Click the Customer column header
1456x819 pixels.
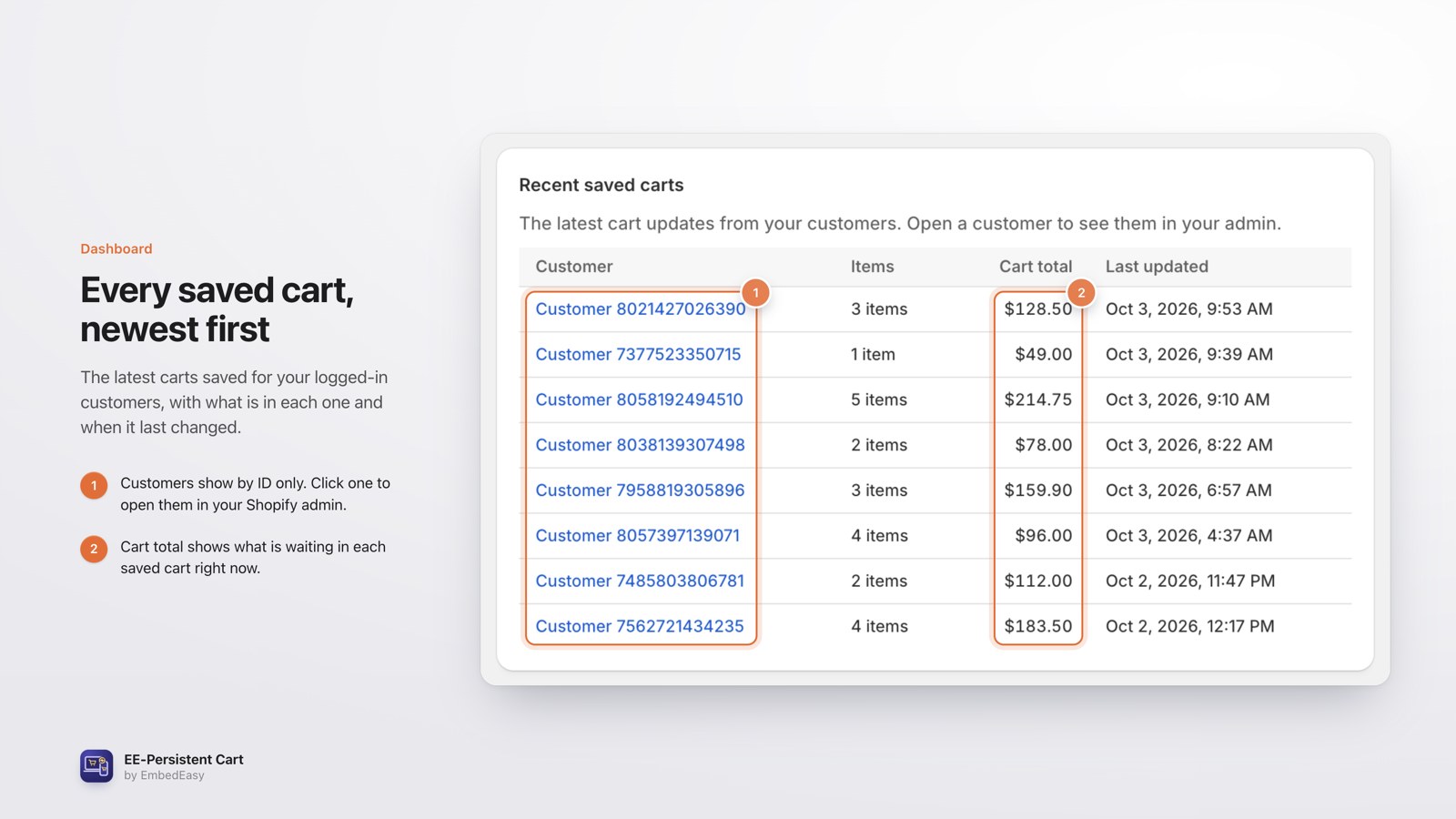pyautogui.click(x=573, y=267)
